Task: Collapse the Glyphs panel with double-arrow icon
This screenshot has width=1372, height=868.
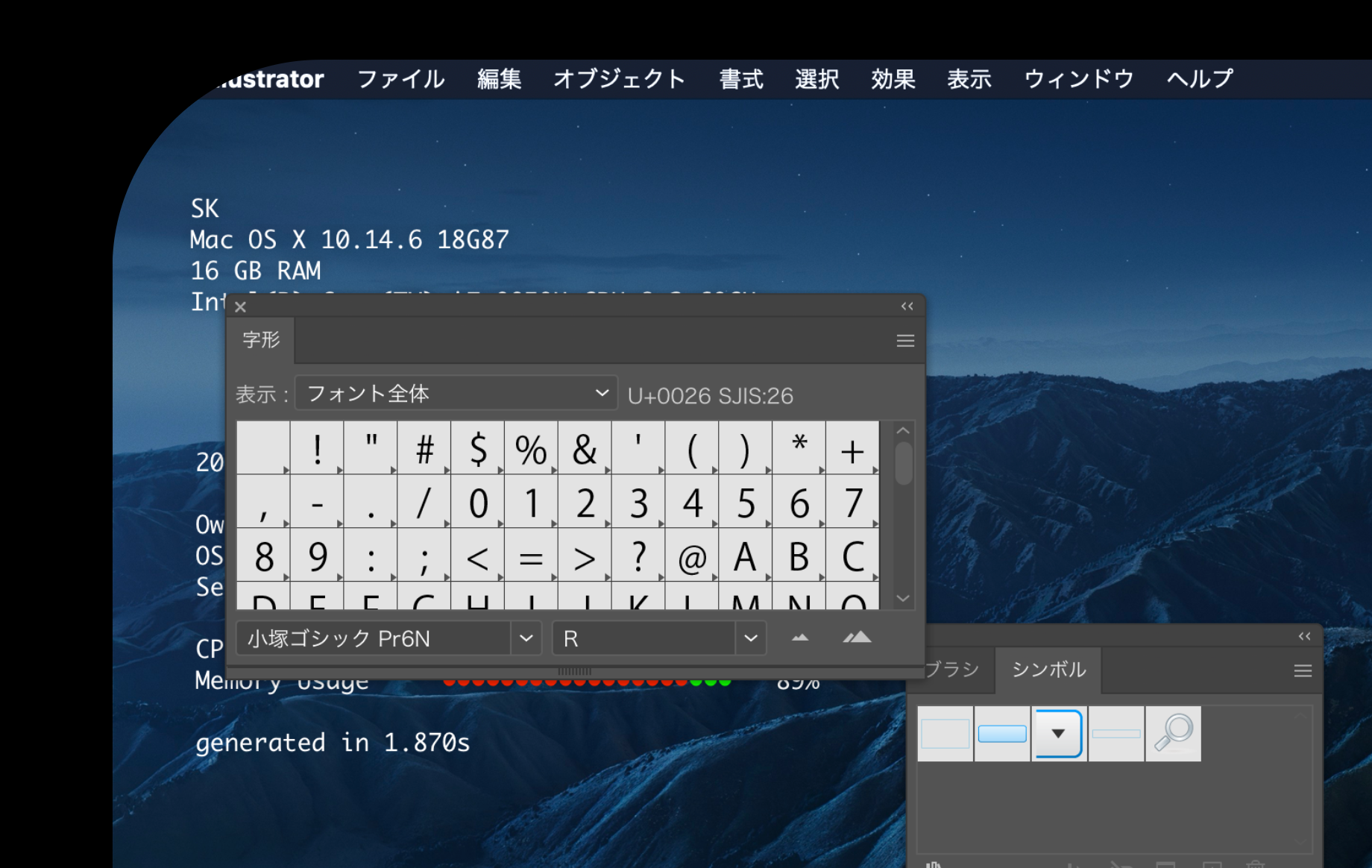Action: point(907,306)
